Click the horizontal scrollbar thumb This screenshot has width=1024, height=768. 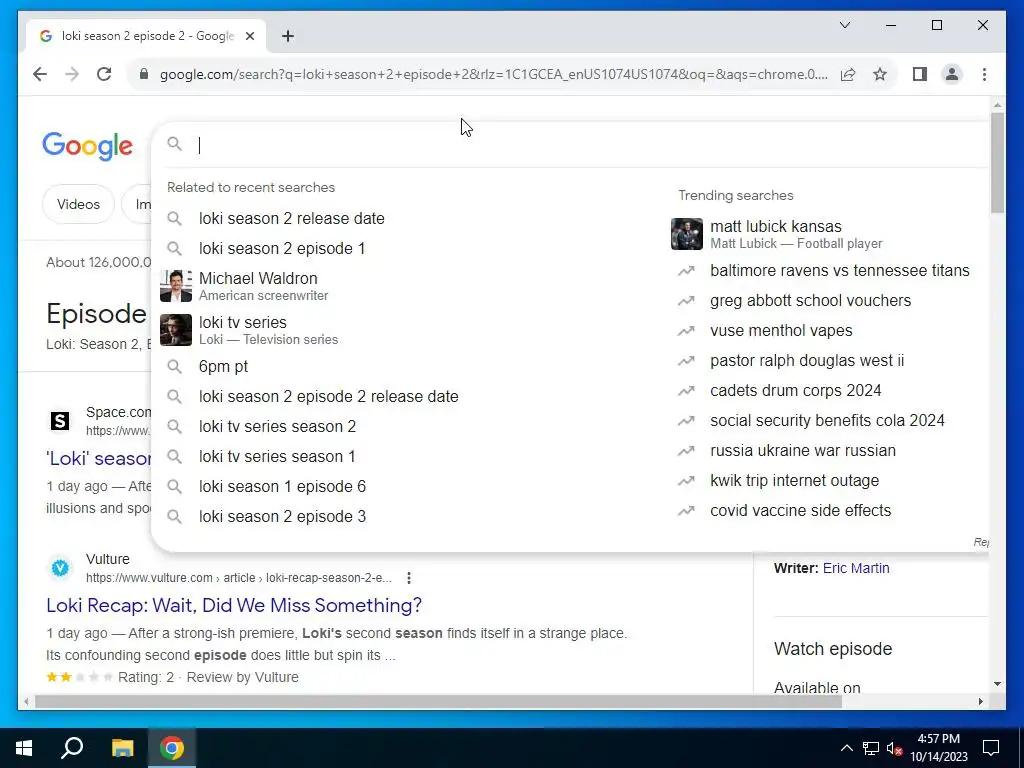point(438,701)
